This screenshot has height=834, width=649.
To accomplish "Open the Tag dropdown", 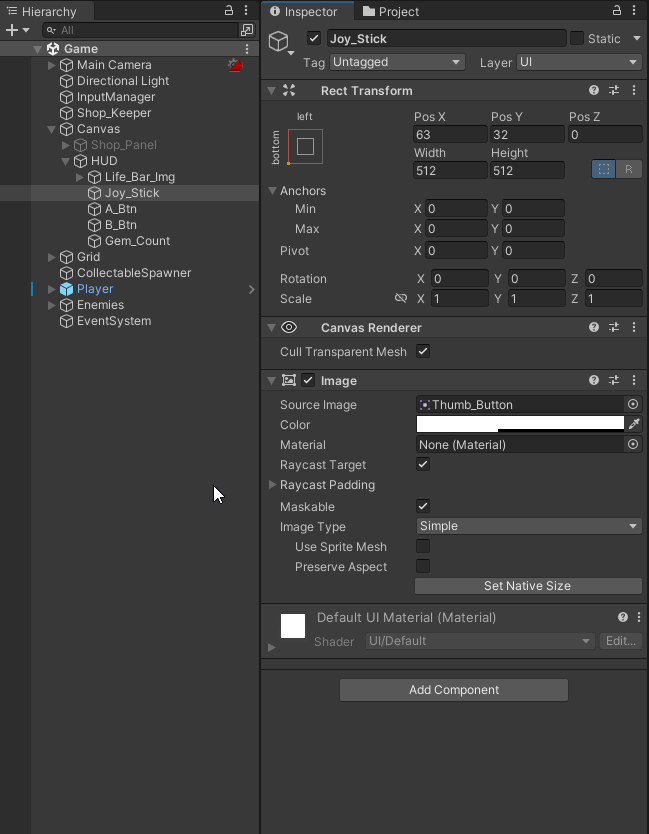I will [397, 62].
